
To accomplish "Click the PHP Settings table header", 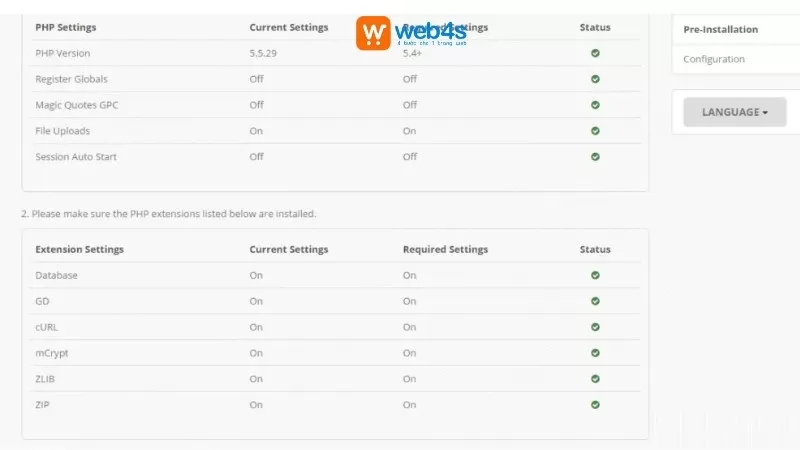I will click(x=66, y=27).
